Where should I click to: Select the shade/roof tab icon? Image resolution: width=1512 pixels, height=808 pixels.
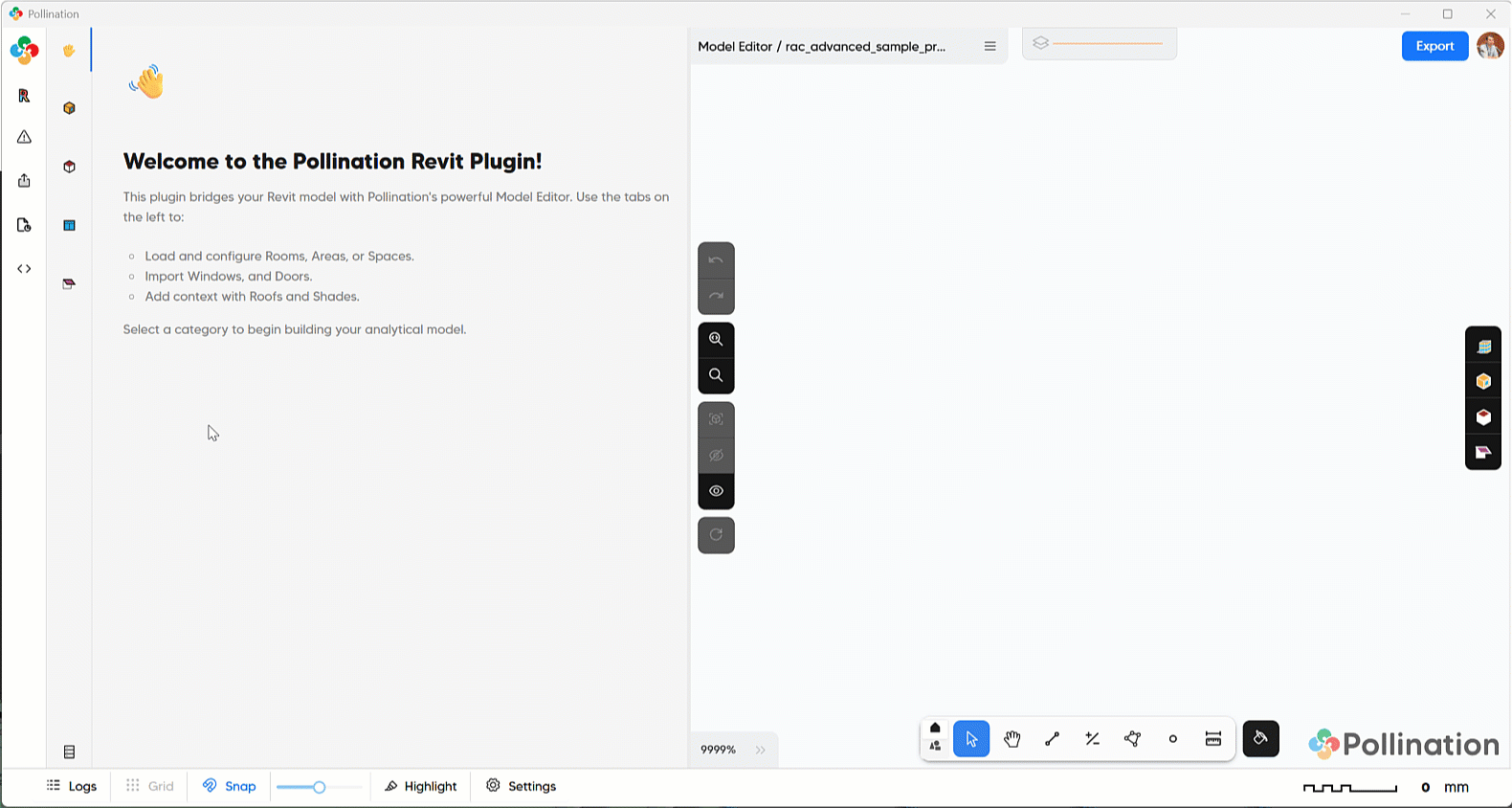click(69, 284)
